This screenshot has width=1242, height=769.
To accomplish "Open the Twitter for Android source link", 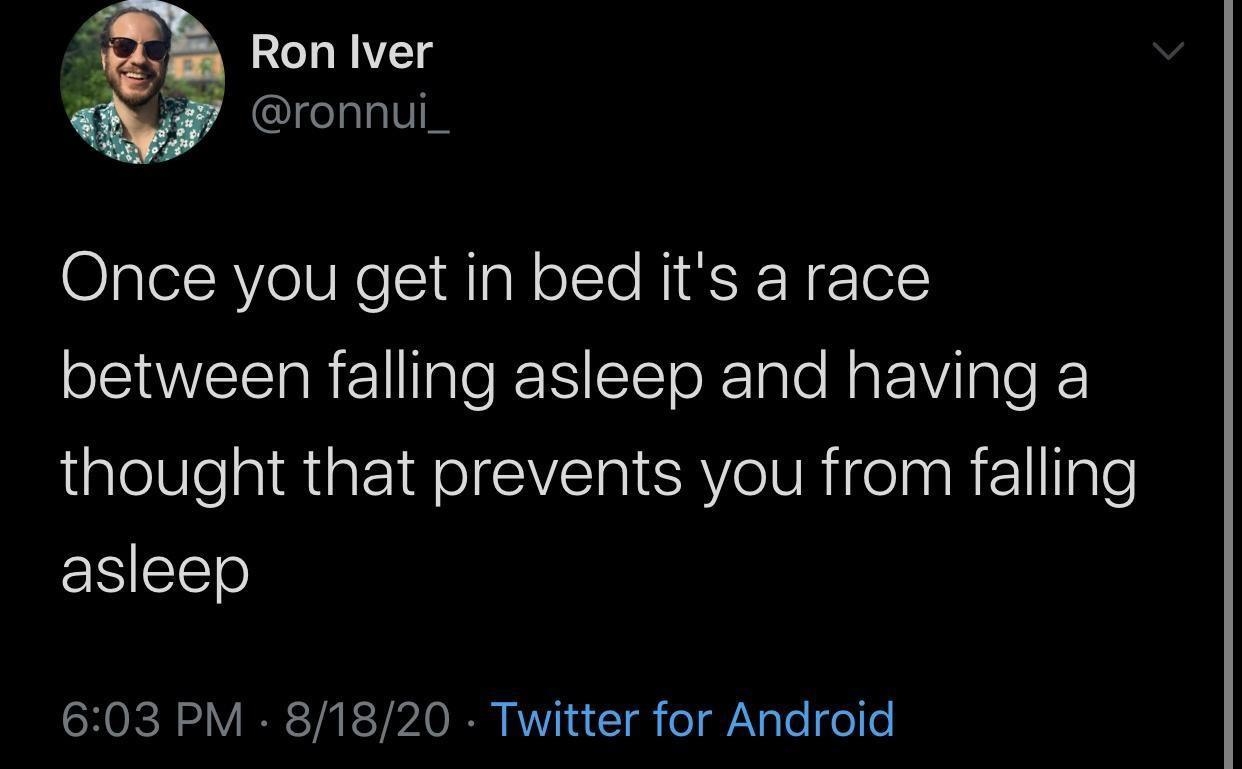I will click(x=692, y=719).
